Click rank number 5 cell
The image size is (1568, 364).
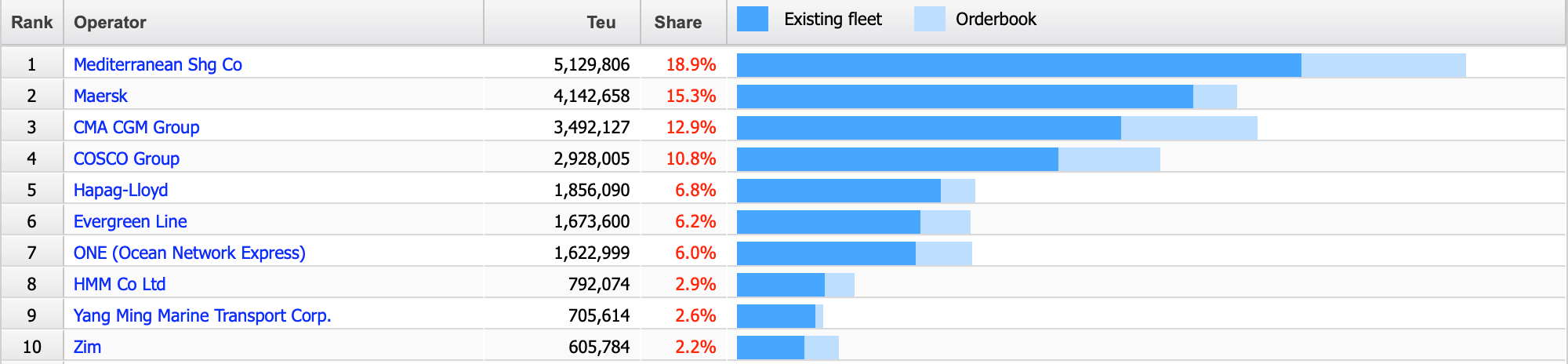(x=32, y=190)
